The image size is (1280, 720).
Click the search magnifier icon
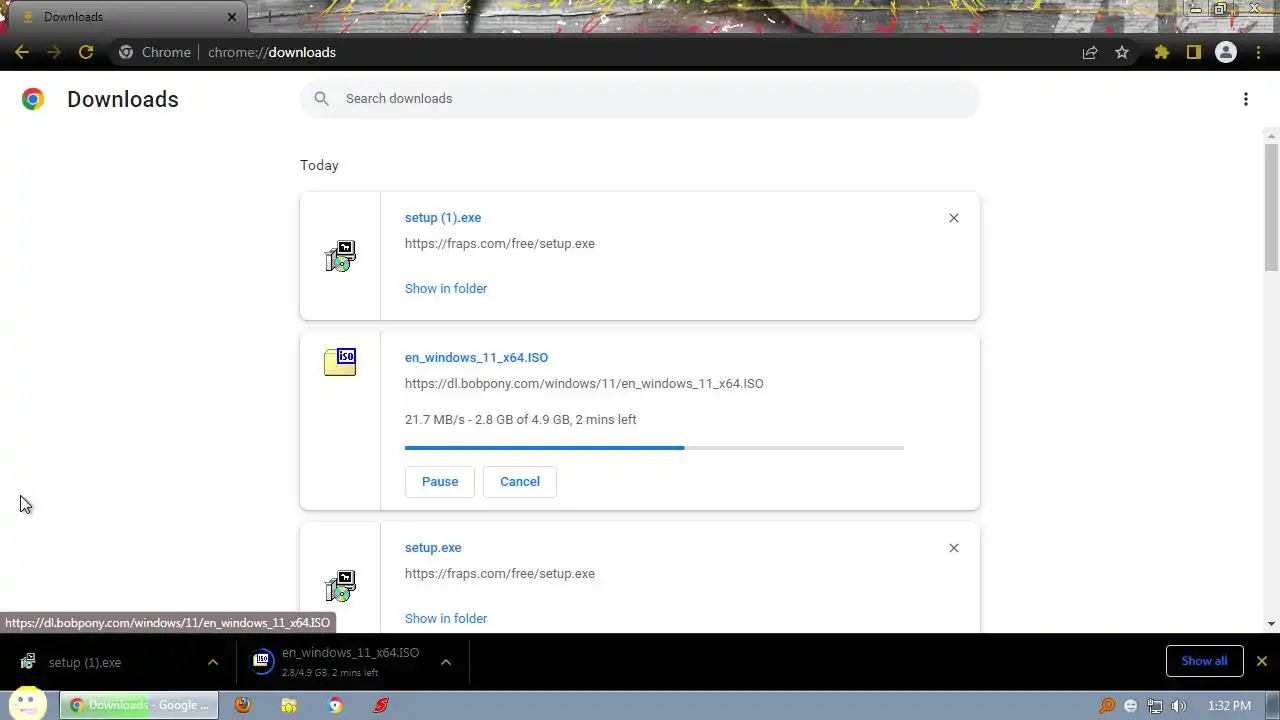click(x=321, y=98)
